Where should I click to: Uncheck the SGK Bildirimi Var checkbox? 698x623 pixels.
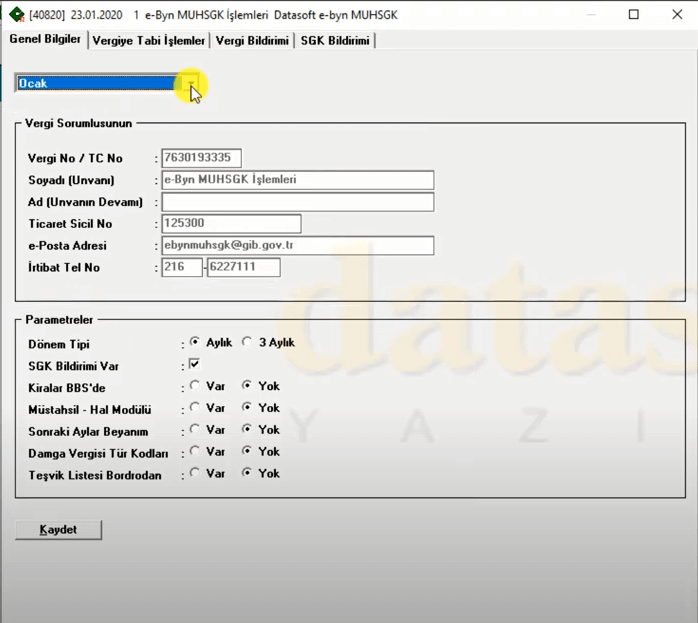click(x=195, y=364)
